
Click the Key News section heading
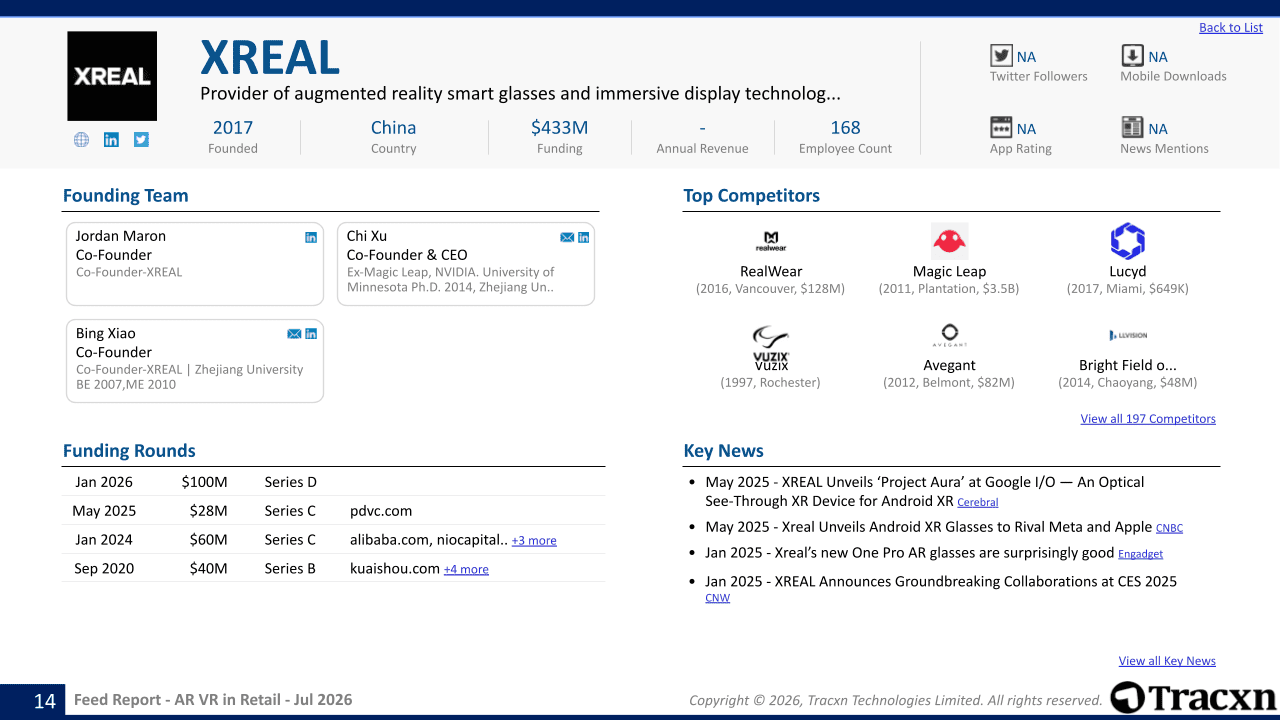[724, 451]
